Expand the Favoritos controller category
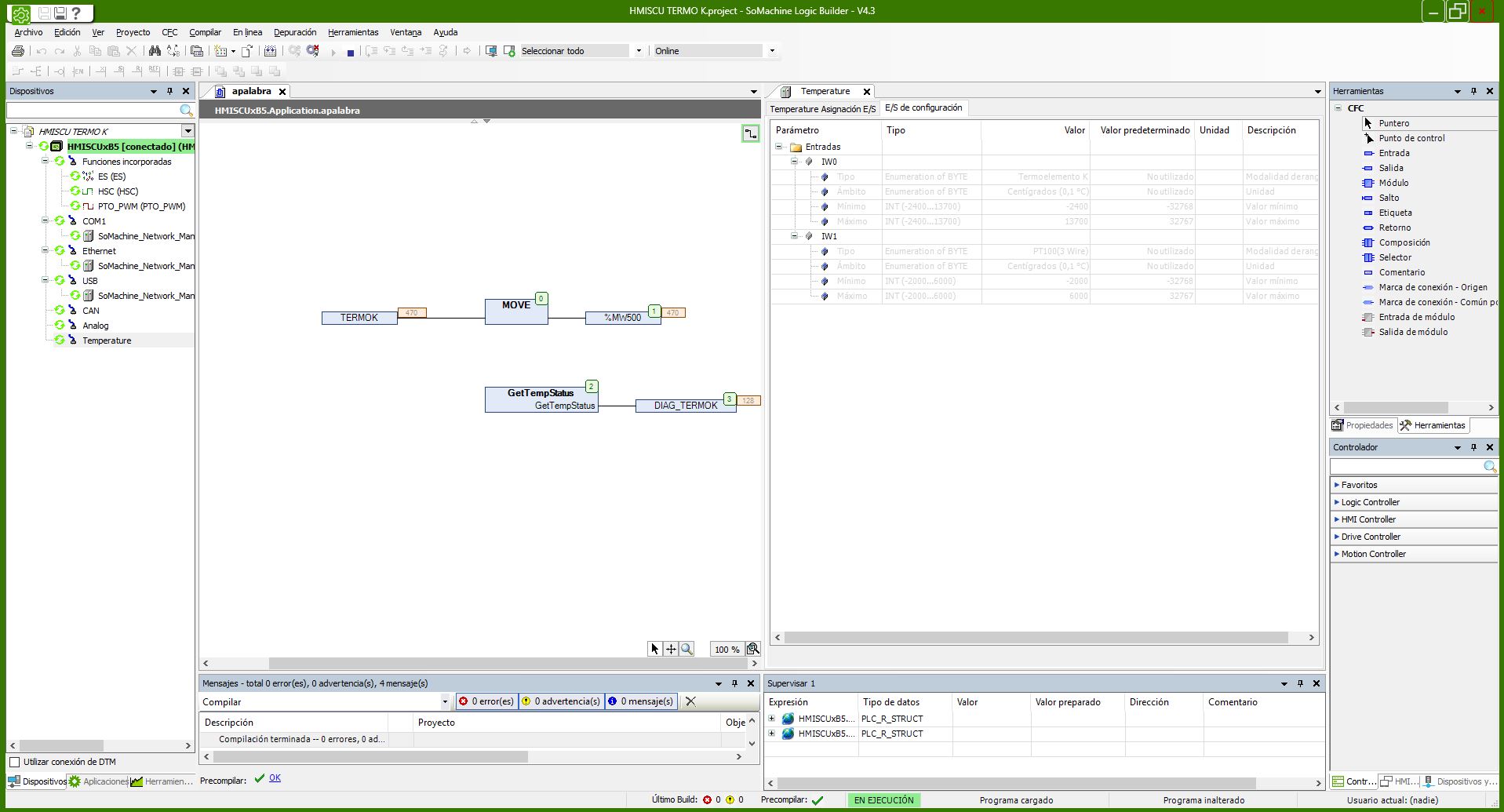 tap(1336, 485)
